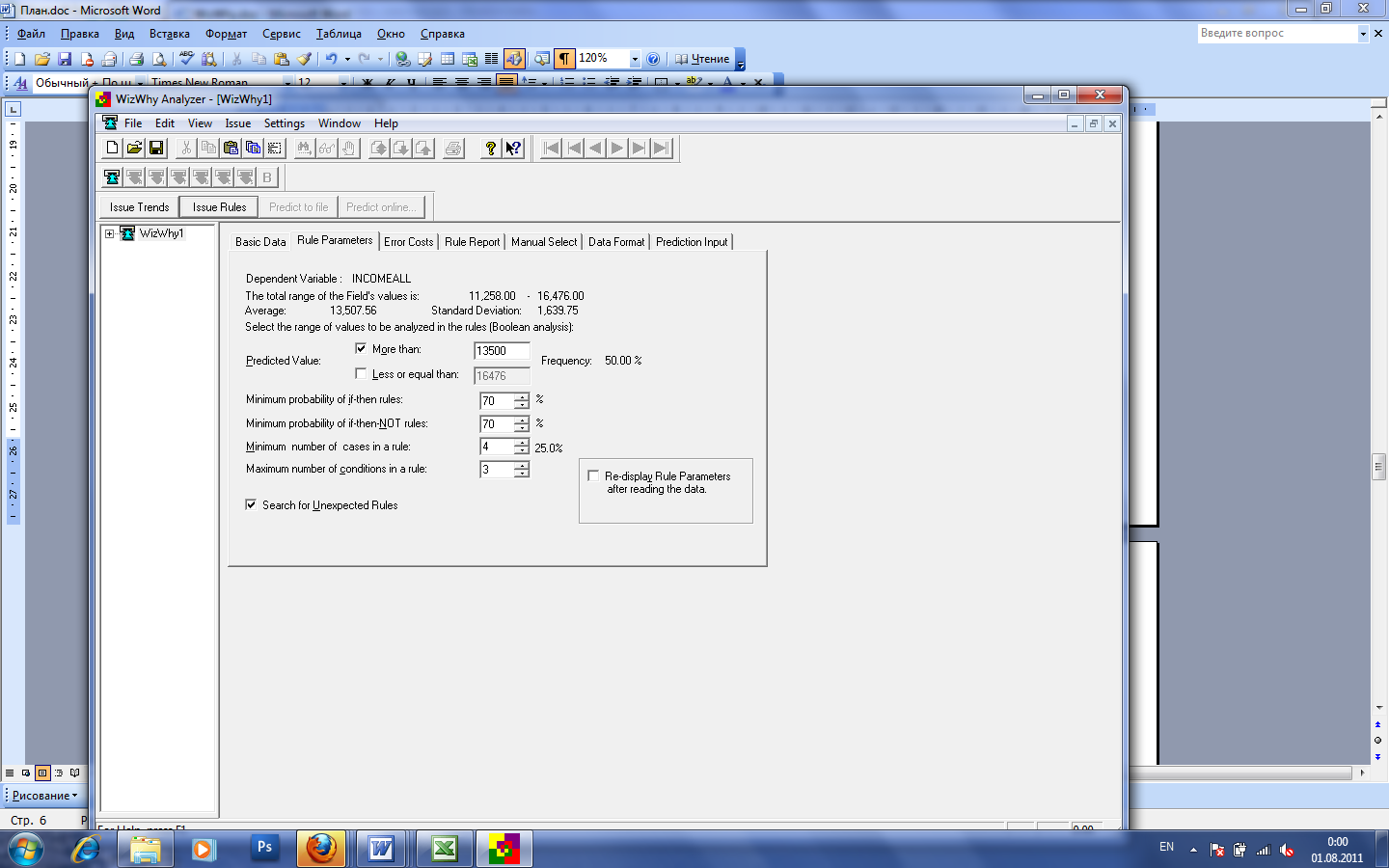Click the grayed B button in WizWhy toolbar
The image size is (1389, 868).
pyautogui.click(x=267, y=176)
